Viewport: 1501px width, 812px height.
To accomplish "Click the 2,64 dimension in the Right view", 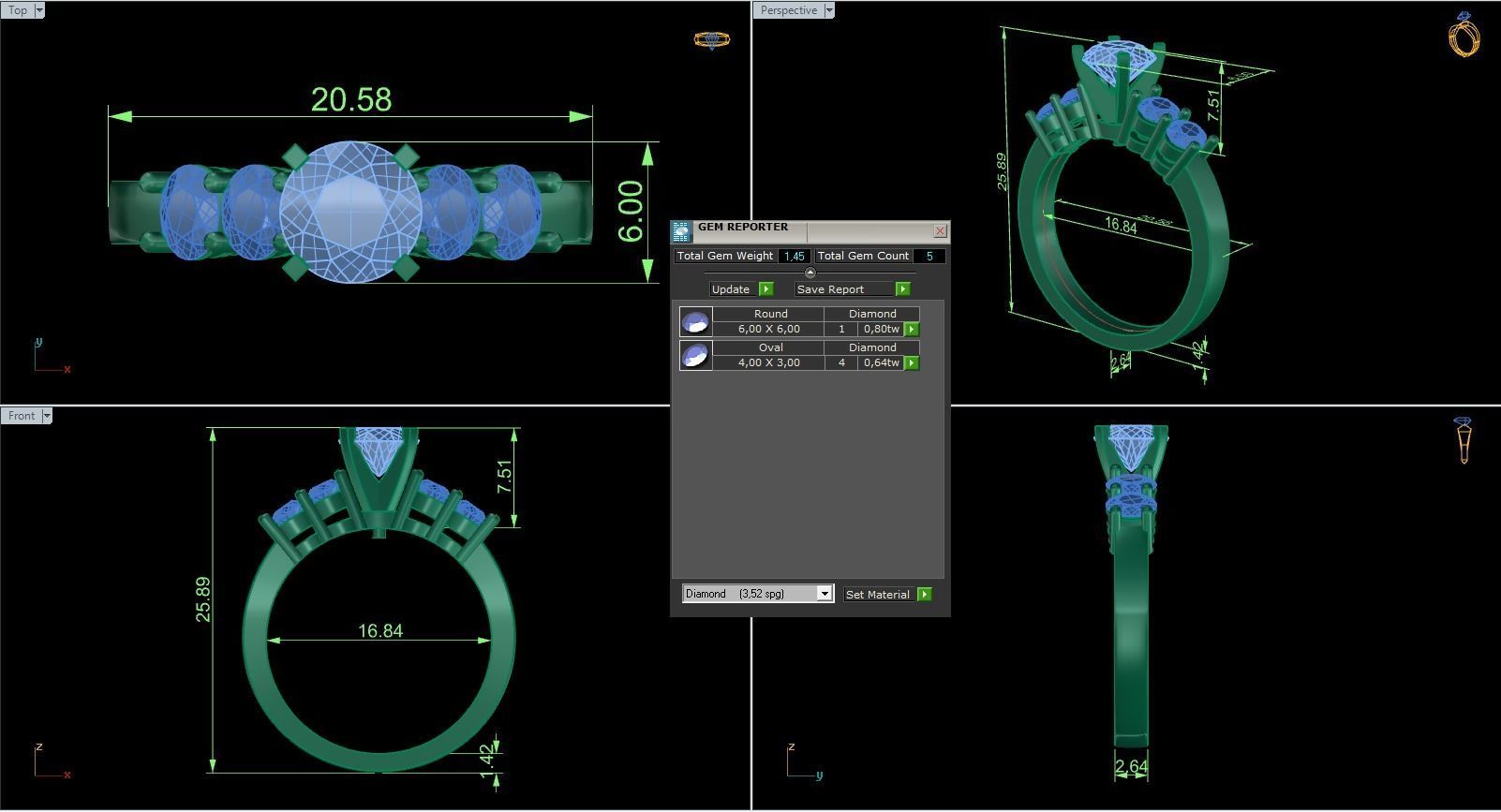I will click(1131, 767).
